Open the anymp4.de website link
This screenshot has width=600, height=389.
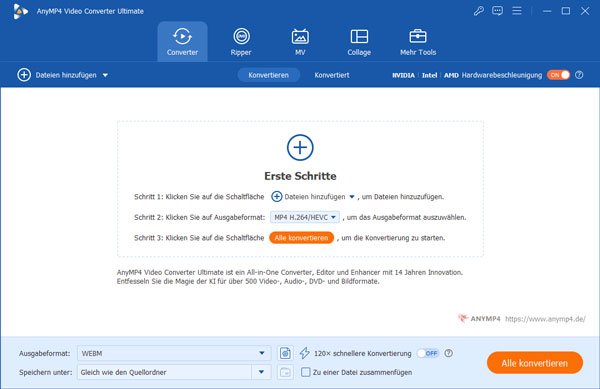[545, 319]
